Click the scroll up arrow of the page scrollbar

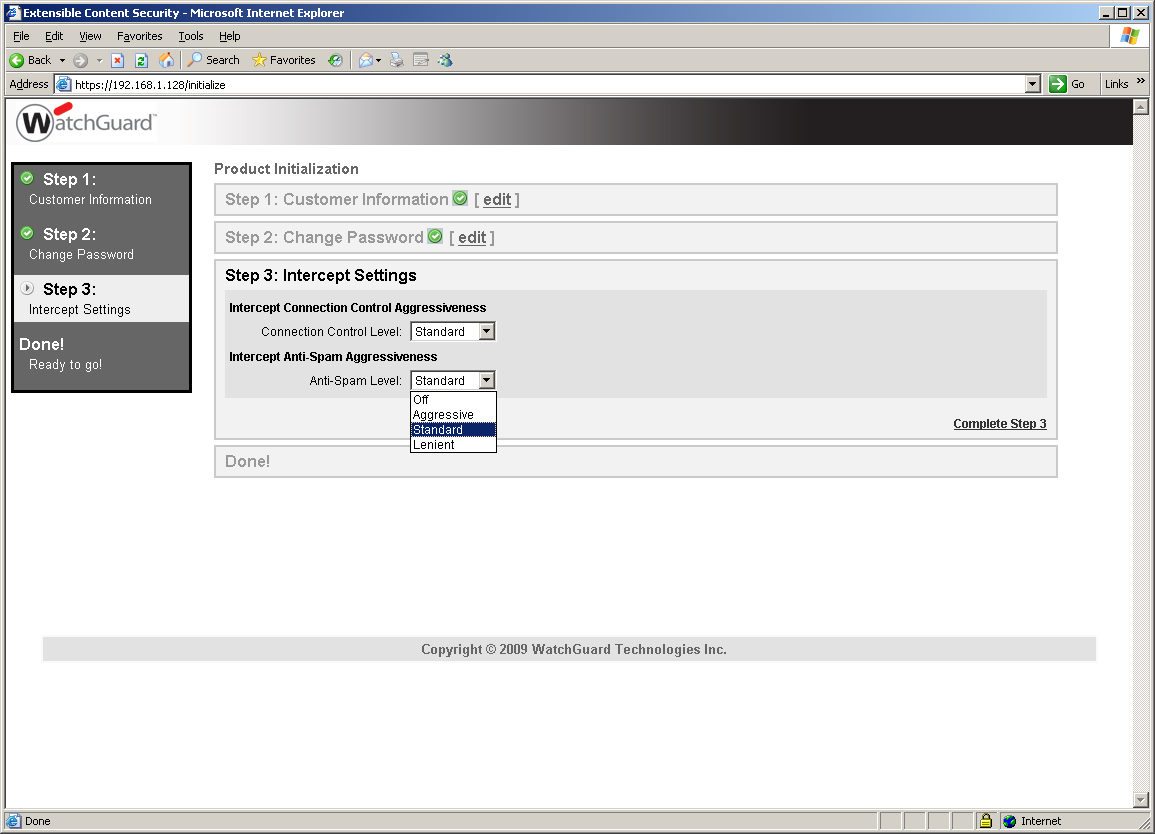[1140, 107]
